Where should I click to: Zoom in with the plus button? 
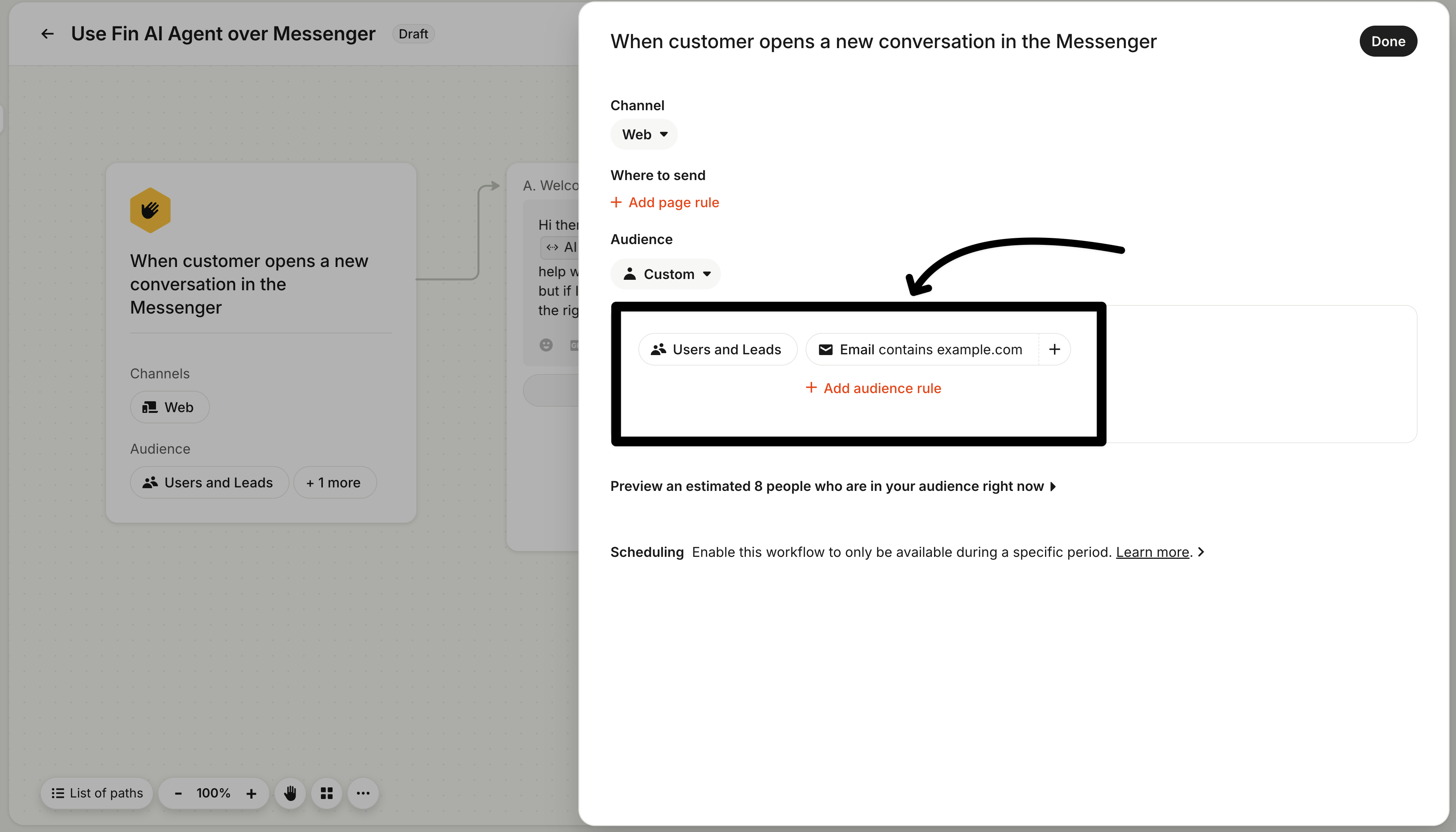[x=251, y=793]
